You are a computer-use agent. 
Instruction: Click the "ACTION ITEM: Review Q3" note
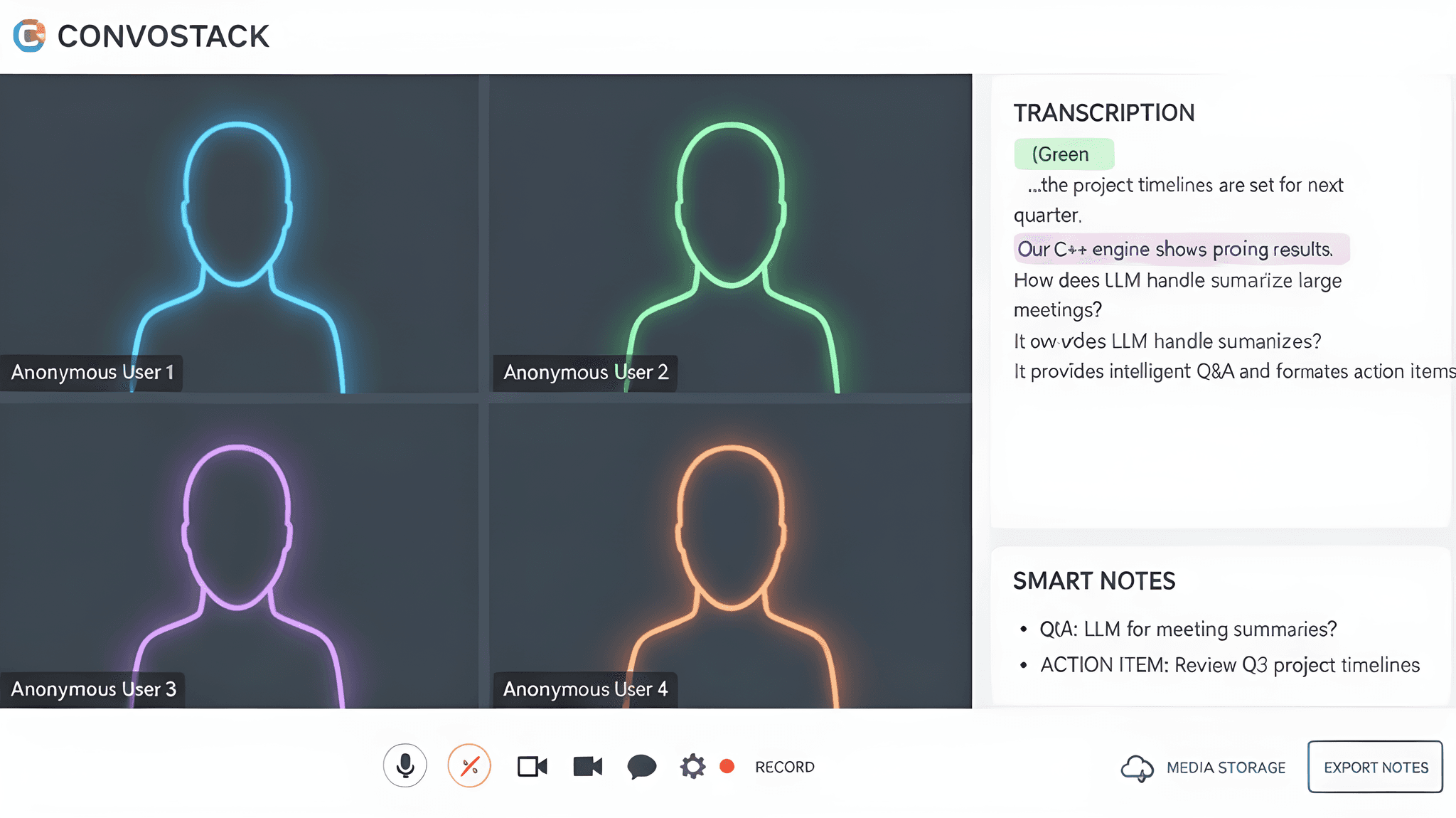tap(1230, 665)
